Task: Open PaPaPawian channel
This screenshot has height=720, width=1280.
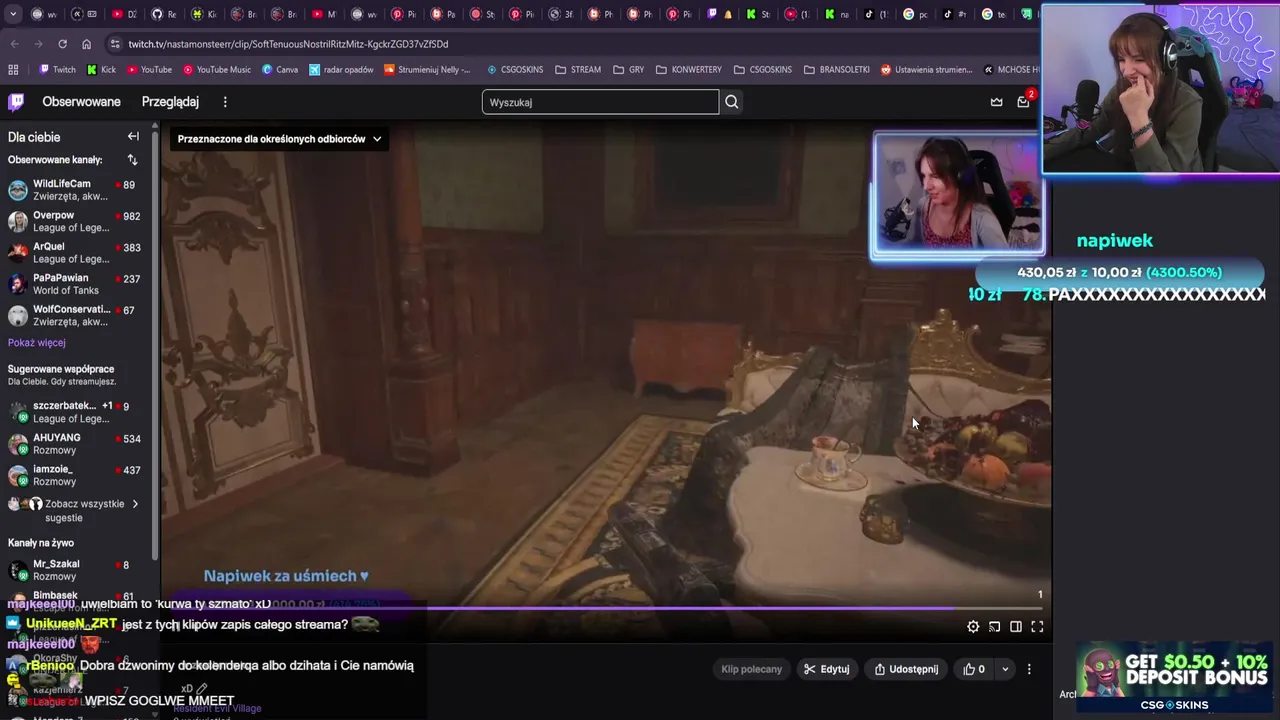Action: coord(76,284)
